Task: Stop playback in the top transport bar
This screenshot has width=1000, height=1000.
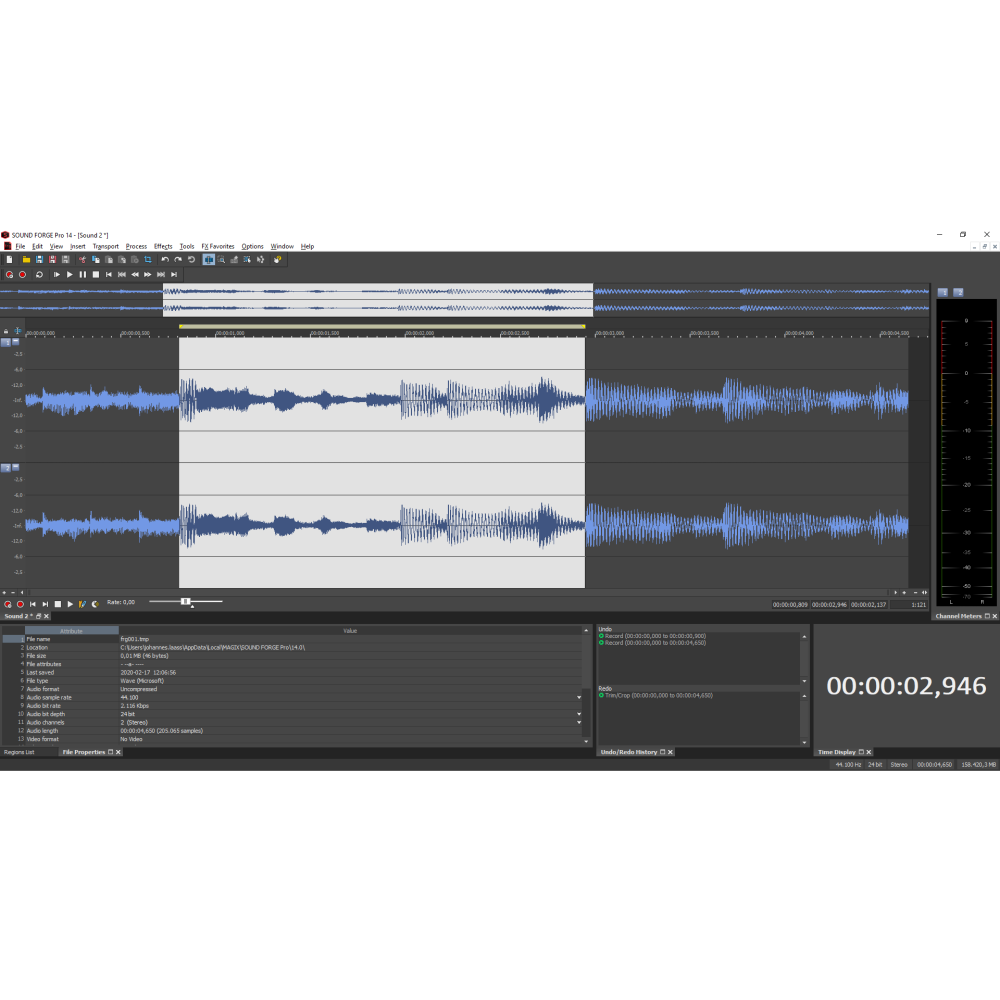Action: [x=96, y=274]
